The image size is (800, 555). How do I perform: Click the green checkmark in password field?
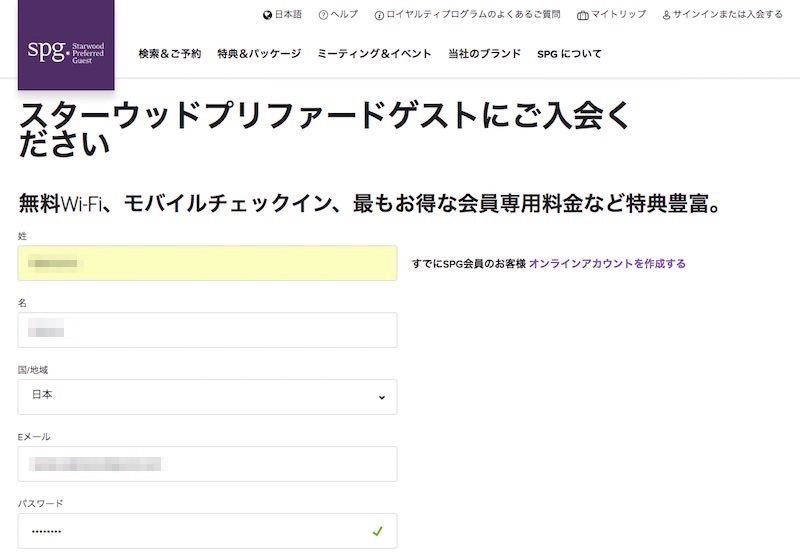tap(378, 531)
